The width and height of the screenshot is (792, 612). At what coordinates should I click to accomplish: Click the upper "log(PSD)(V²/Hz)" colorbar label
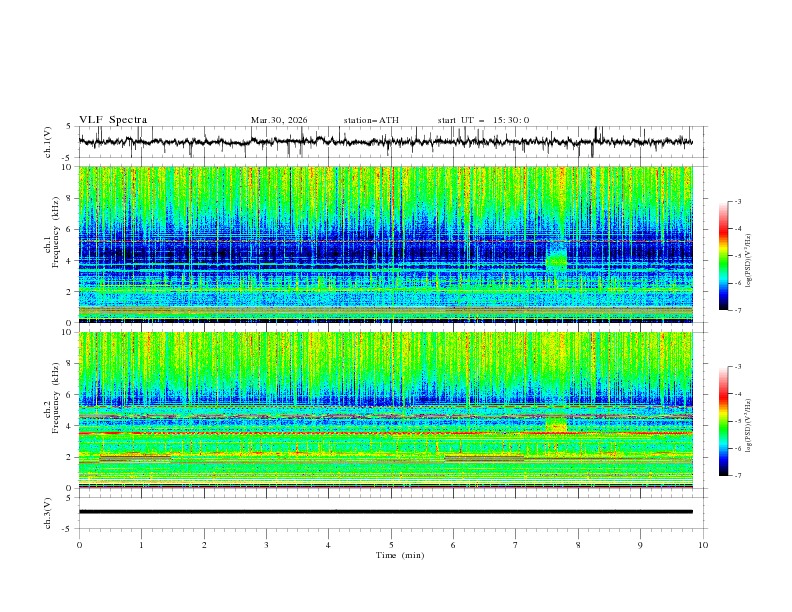coord(749,261)
